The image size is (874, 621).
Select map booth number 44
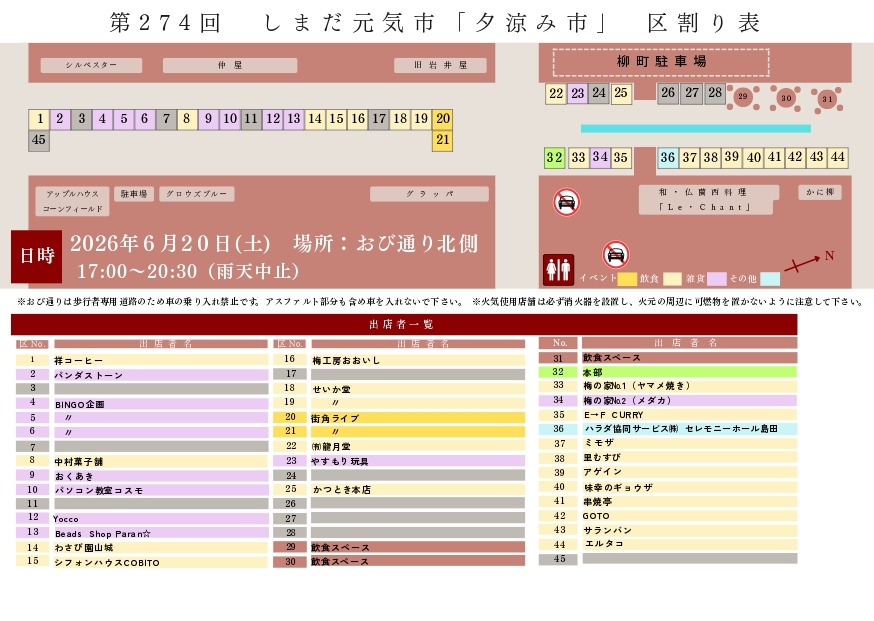coord(838,158)
